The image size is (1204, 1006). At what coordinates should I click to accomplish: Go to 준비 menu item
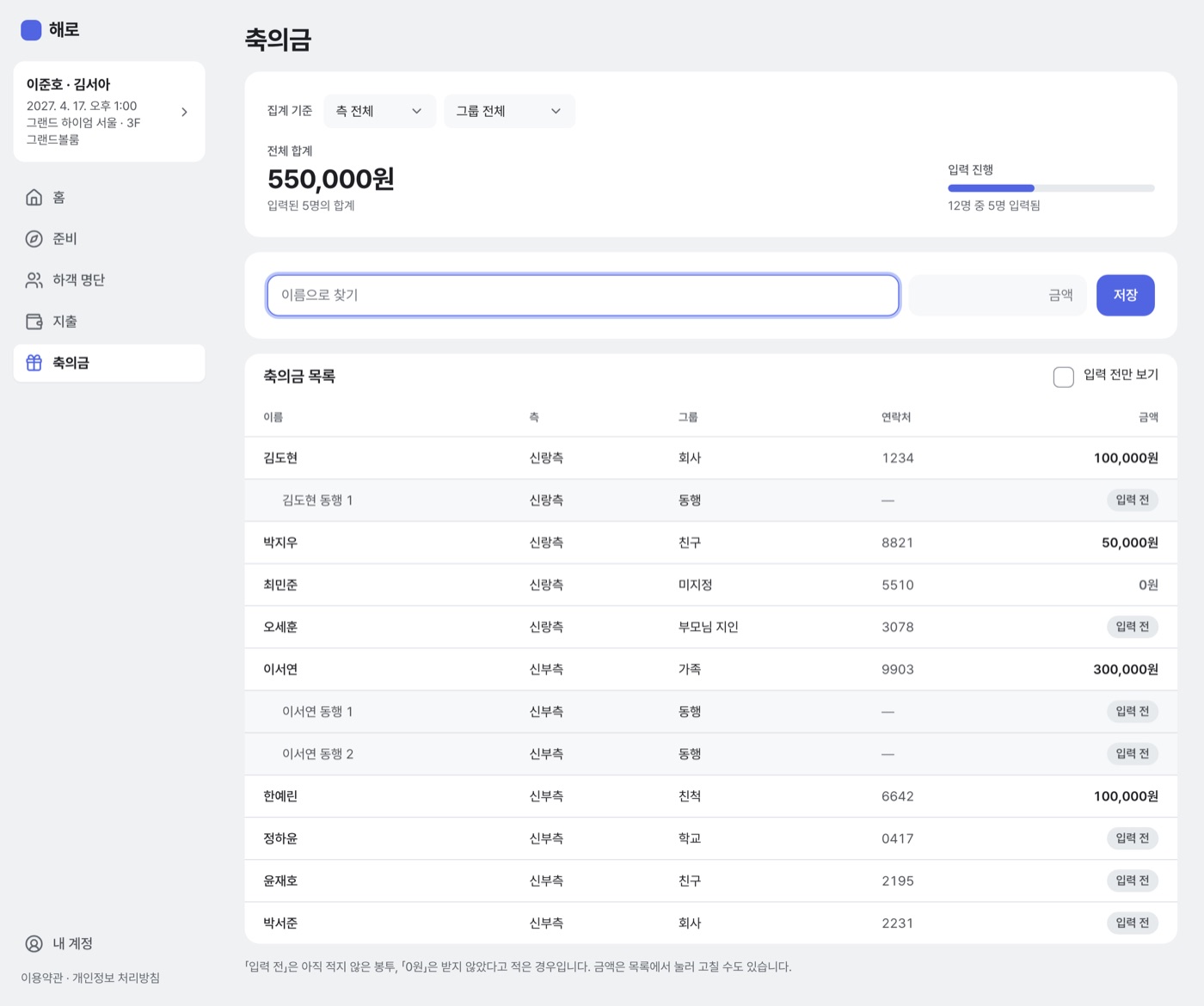click(109, 238)
